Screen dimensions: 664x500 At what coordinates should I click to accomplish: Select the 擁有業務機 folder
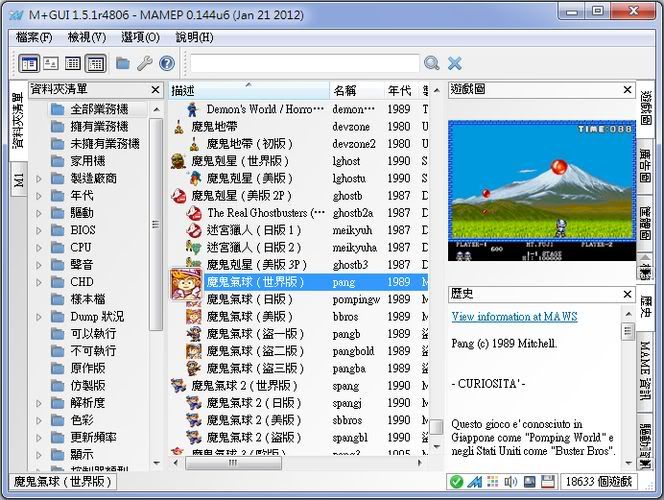point(99,127)
